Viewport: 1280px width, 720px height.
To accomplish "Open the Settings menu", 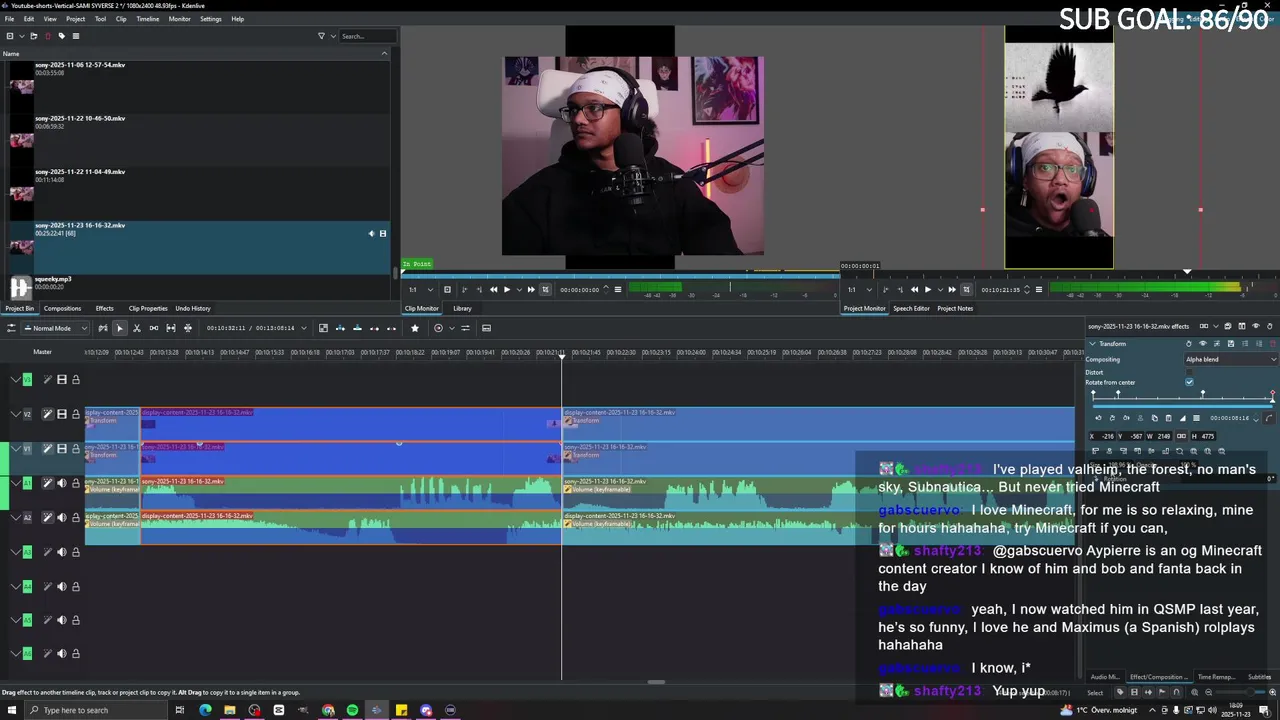I will point(211,19).
